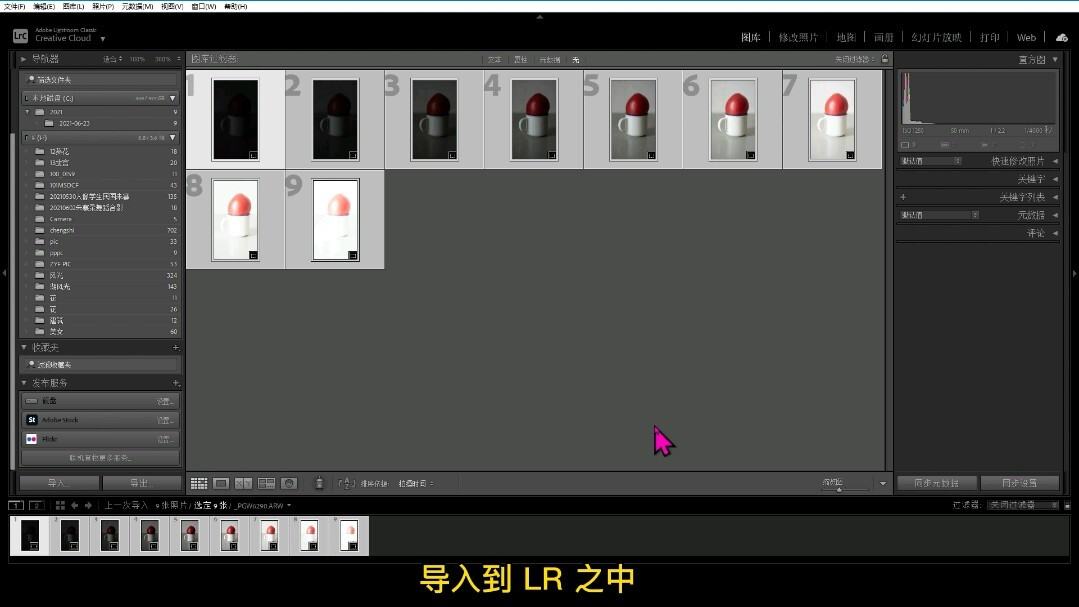This screenshot has width=1079, height=607.
Task: Click the filter lock icon in Library Filter bar
Action: (x=885, y=59)
